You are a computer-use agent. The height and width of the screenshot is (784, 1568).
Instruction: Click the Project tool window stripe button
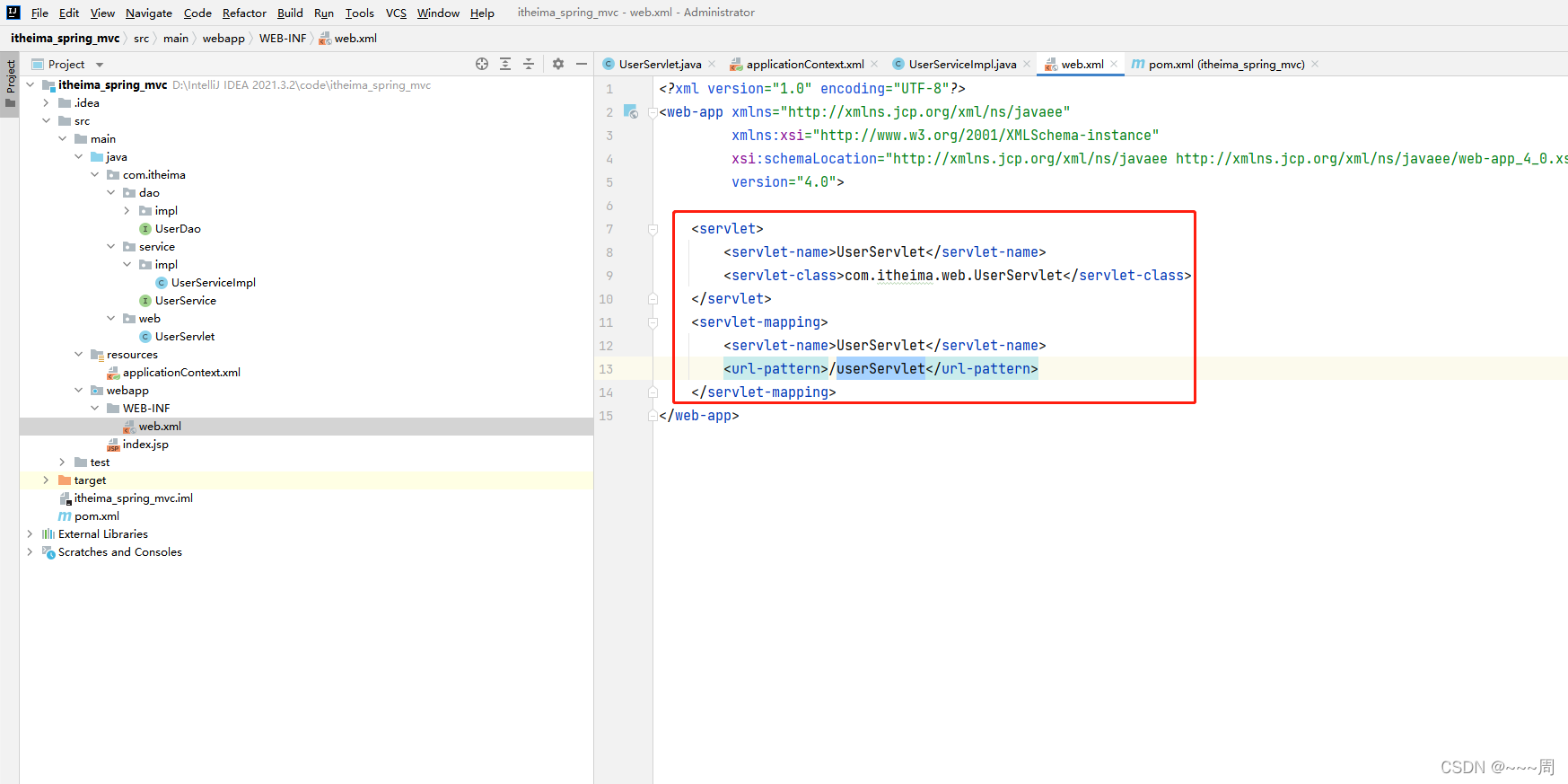click(10, 84)
